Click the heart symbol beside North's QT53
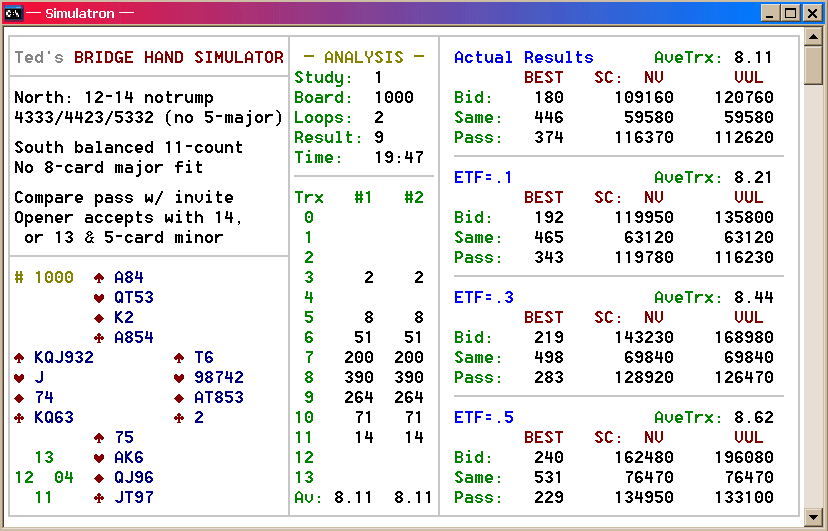 coord(99,298)
